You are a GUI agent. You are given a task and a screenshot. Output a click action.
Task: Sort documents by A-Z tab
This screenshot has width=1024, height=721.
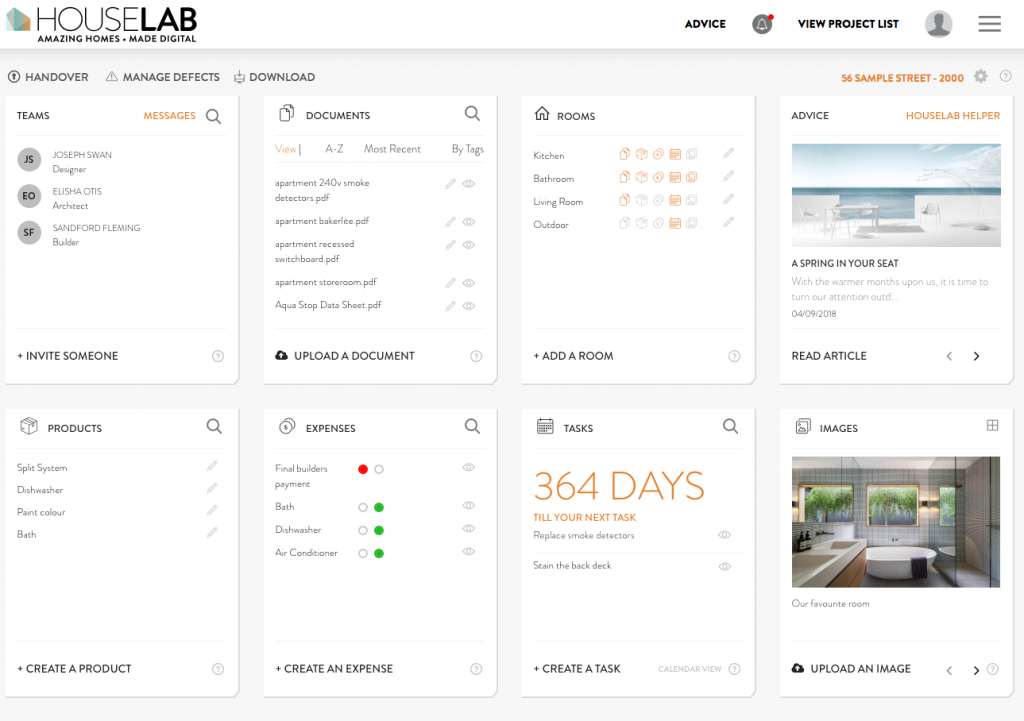(334, 149)
